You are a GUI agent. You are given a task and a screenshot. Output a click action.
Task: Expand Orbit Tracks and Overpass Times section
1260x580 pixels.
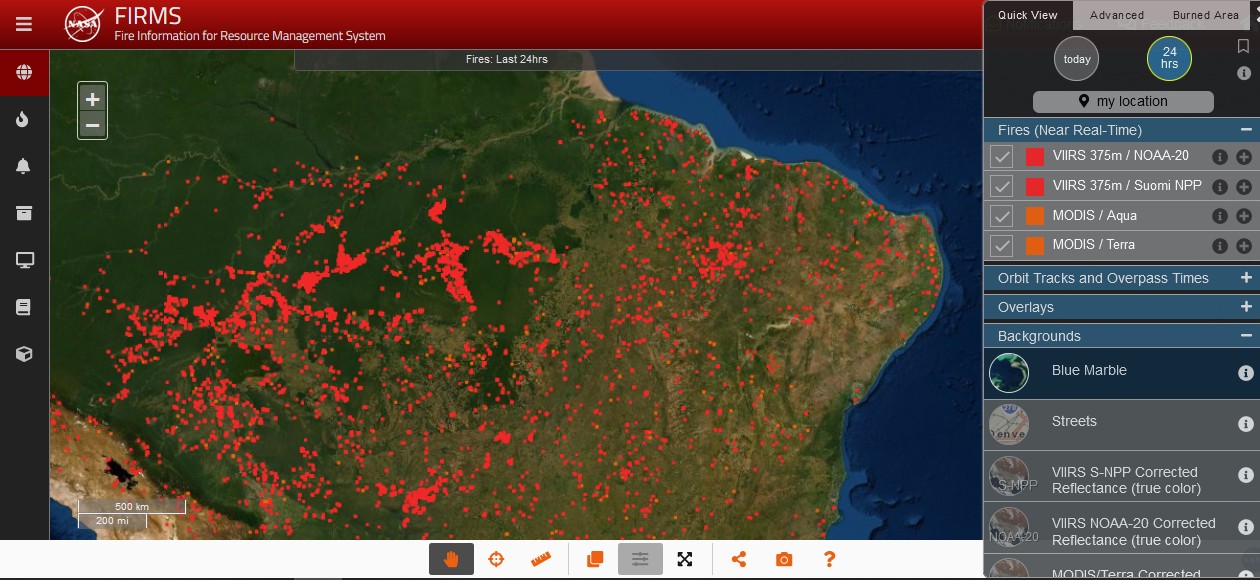pos(1245,278)
